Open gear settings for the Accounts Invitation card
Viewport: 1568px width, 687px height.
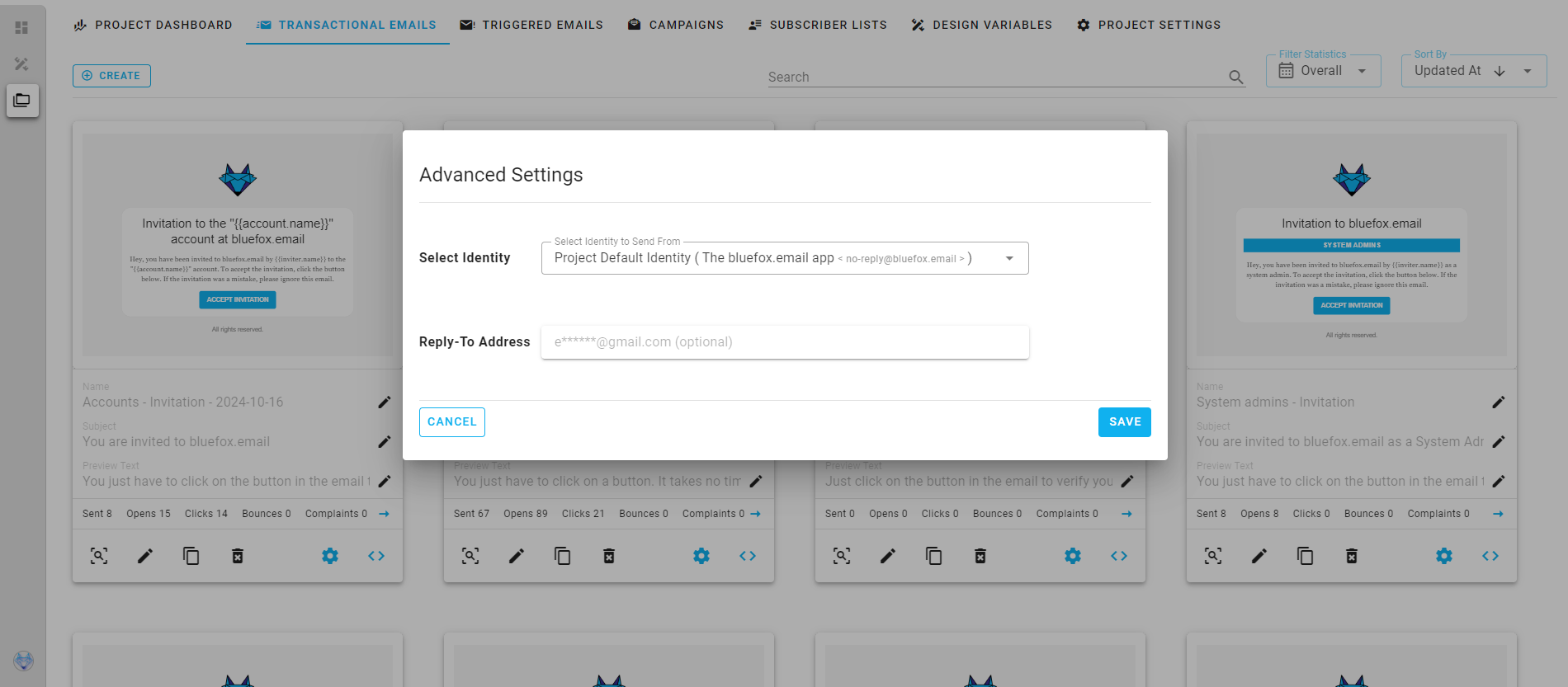(330, 556)
